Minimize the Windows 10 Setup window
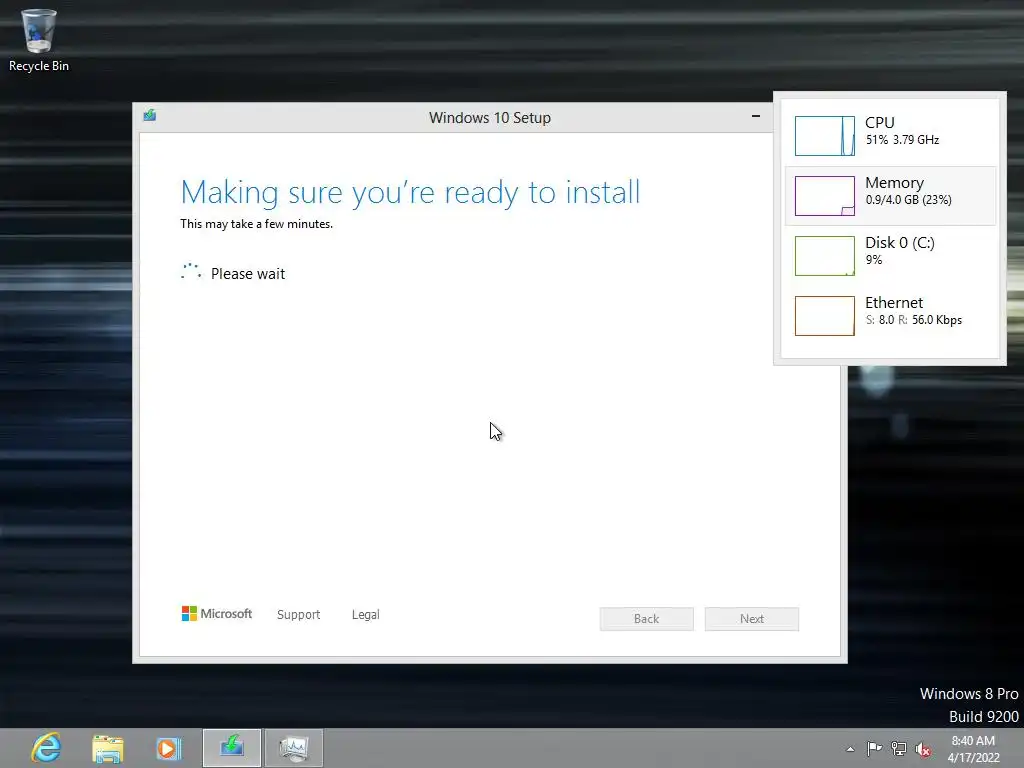Image resolution: width=1024 pixels, height=768 pixels. point(756,116)
